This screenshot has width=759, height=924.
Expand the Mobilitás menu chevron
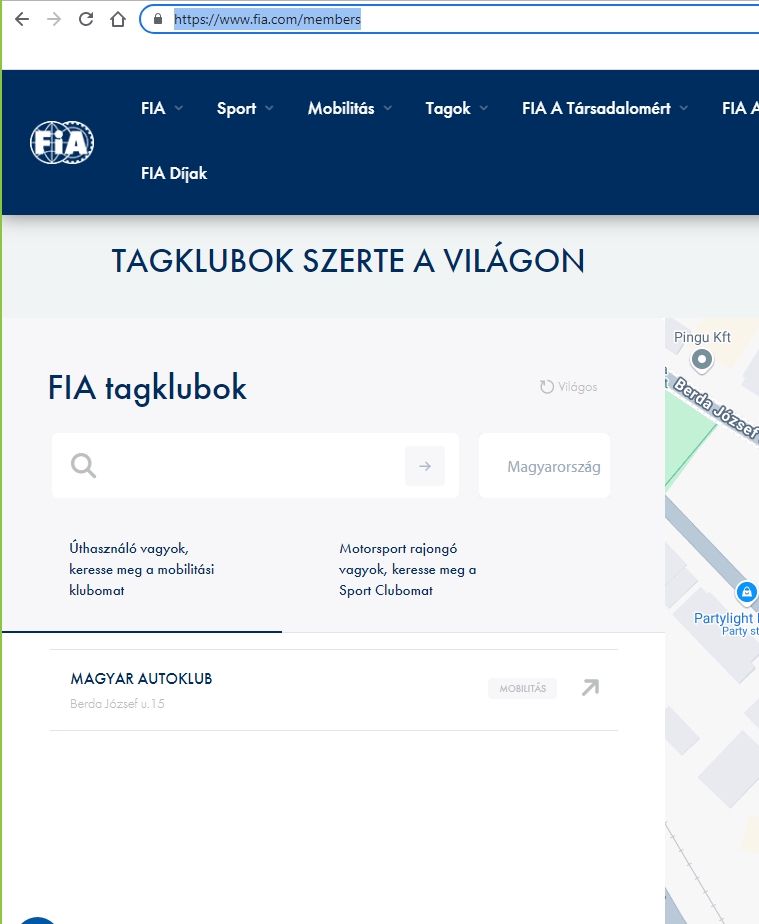click(388, 108)
